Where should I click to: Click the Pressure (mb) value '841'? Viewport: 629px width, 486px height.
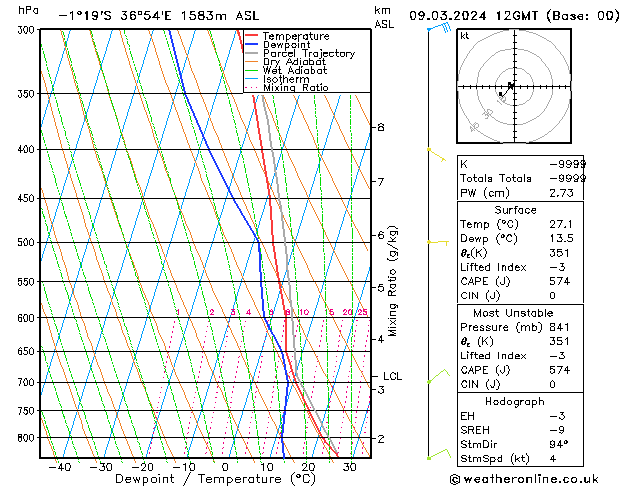coord(560,327)
